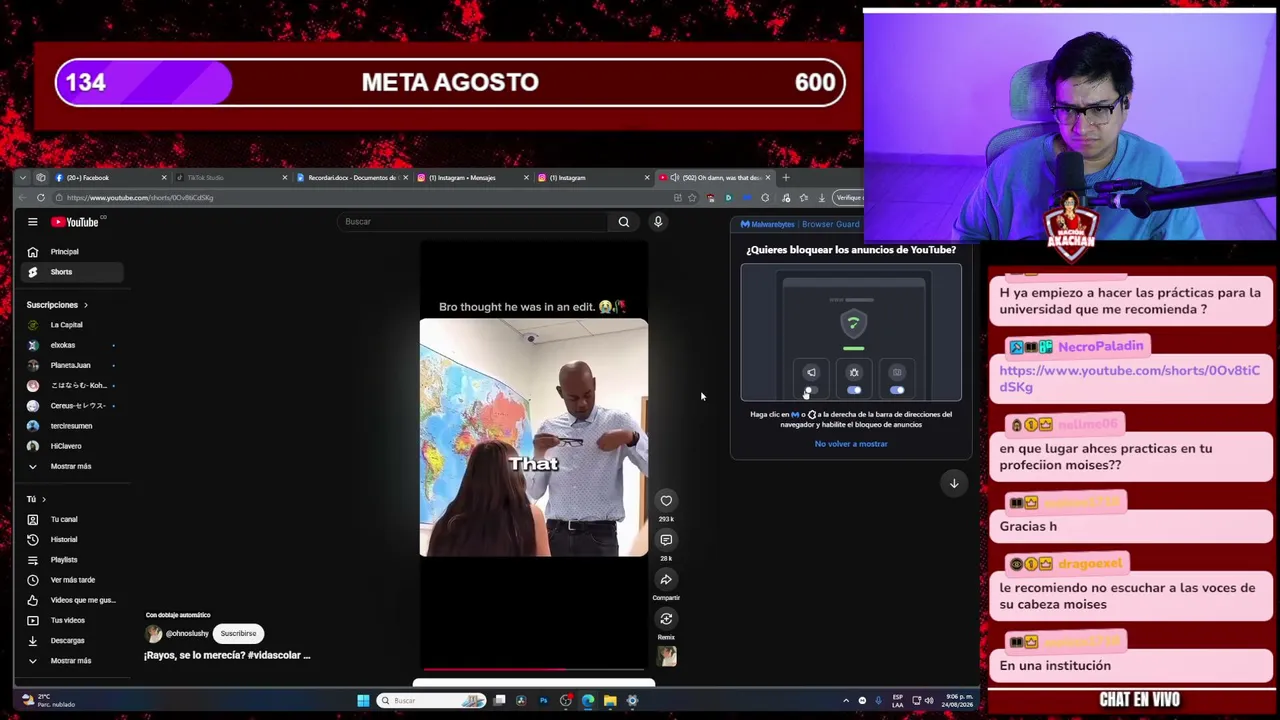This screenshot has width=1280, height=720.
Task: Switch to the Facebook browser tab
Action: [110, 178]
